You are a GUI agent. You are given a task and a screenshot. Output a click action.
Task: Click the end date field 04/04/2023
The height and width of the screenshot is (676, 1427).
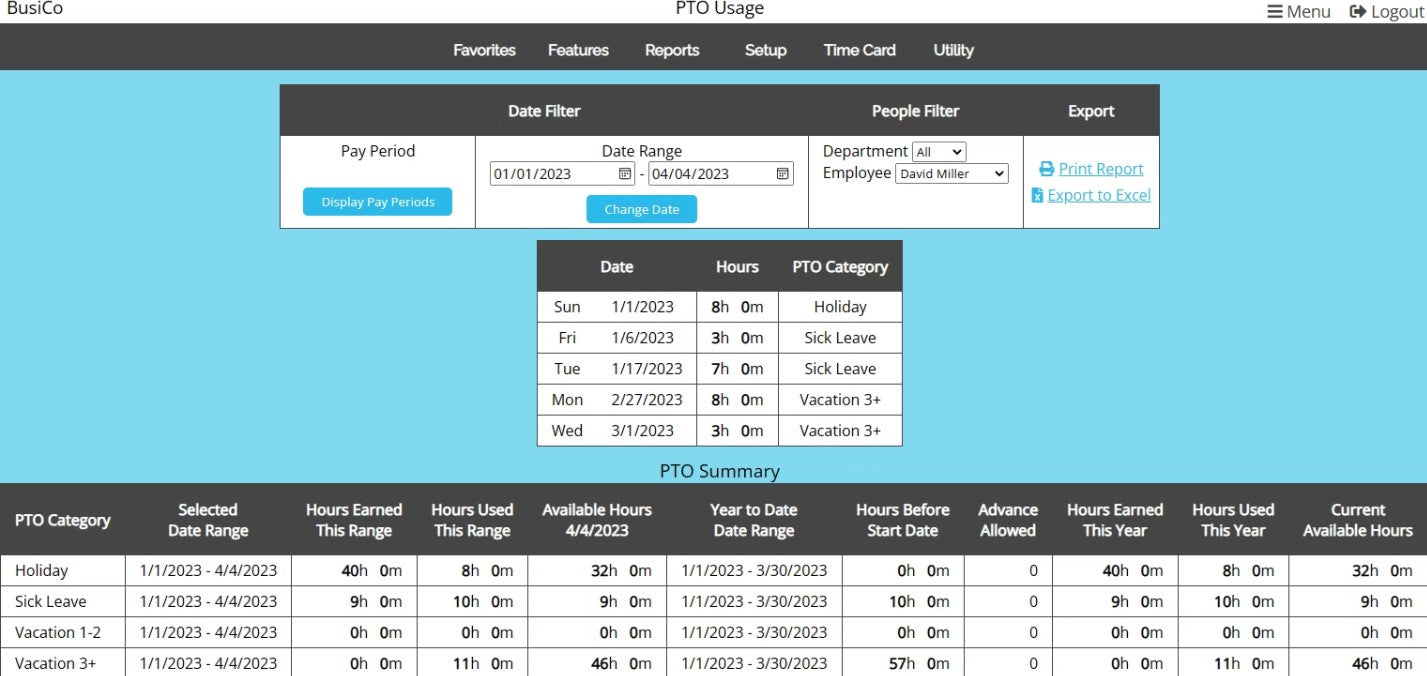coord(708,174)
